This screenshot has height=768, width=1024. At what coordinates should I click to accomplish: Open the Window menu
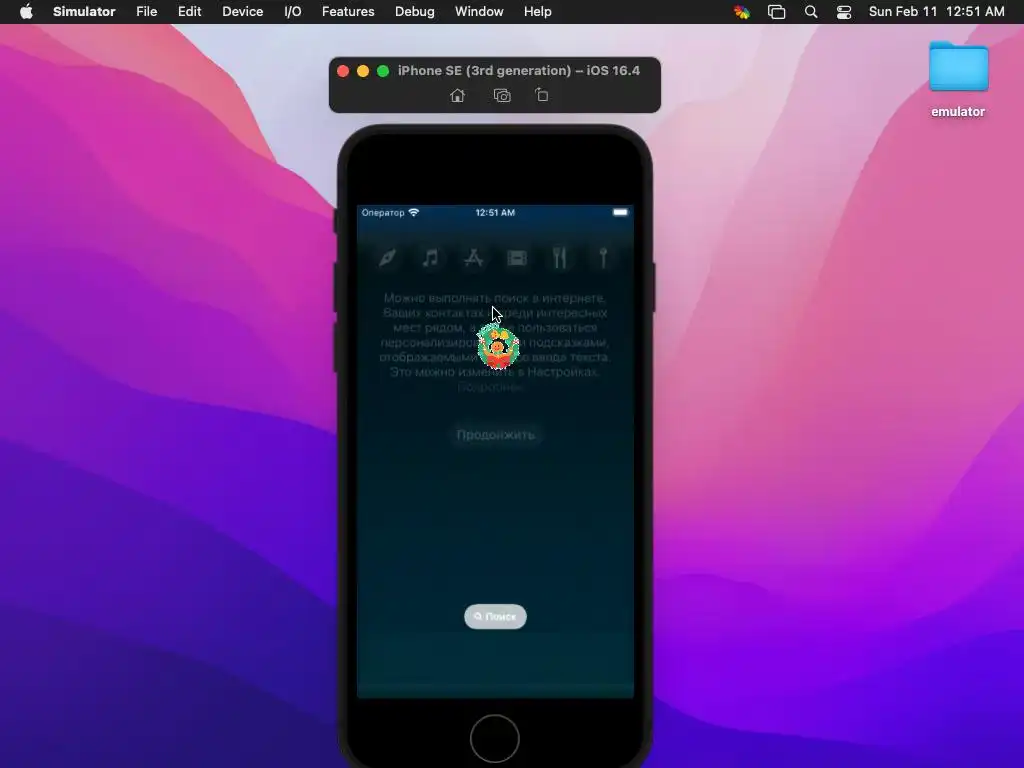pos(479,12)
